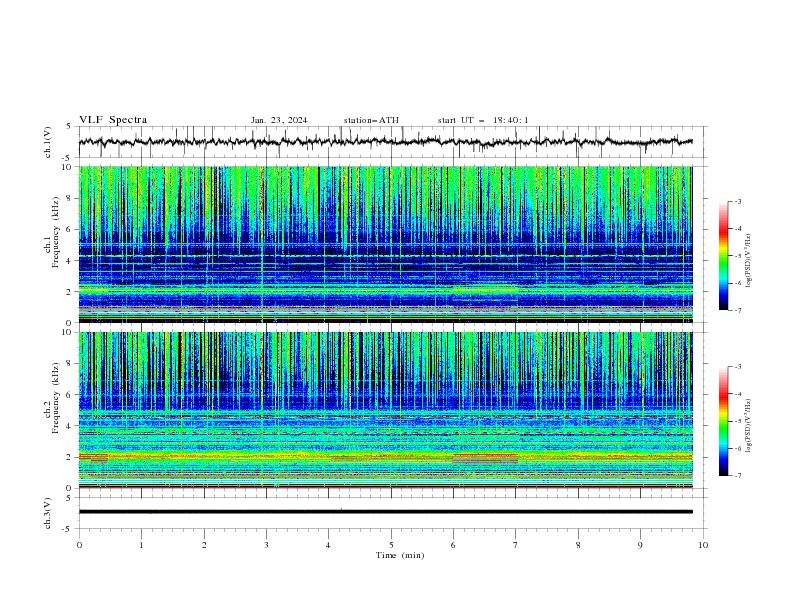Click the "Time (min)" axis label
This screenshot has width=792, height=612.
click(x=400, y=555)
